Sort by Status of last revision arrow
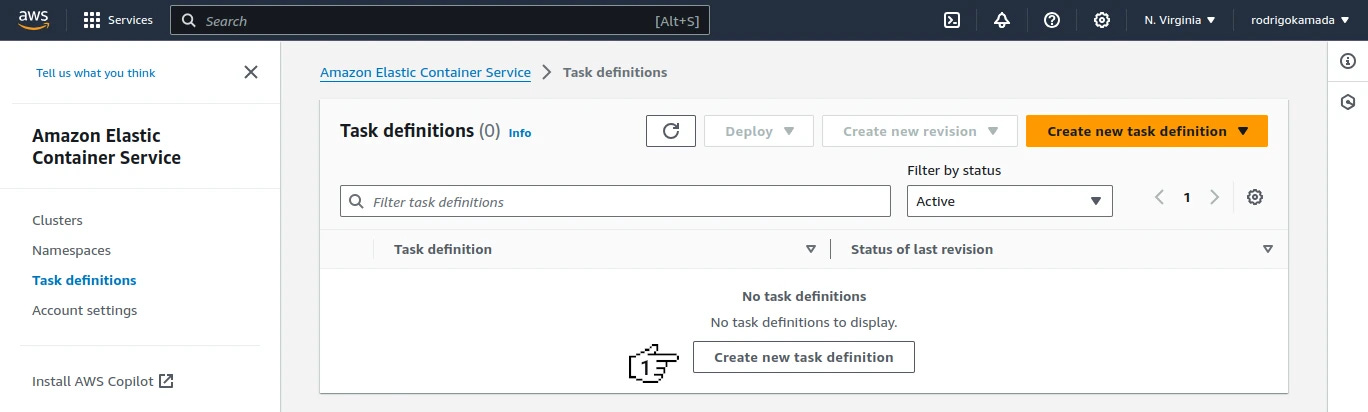This screenshot has height=412, width=1368. click(1268, 249)
